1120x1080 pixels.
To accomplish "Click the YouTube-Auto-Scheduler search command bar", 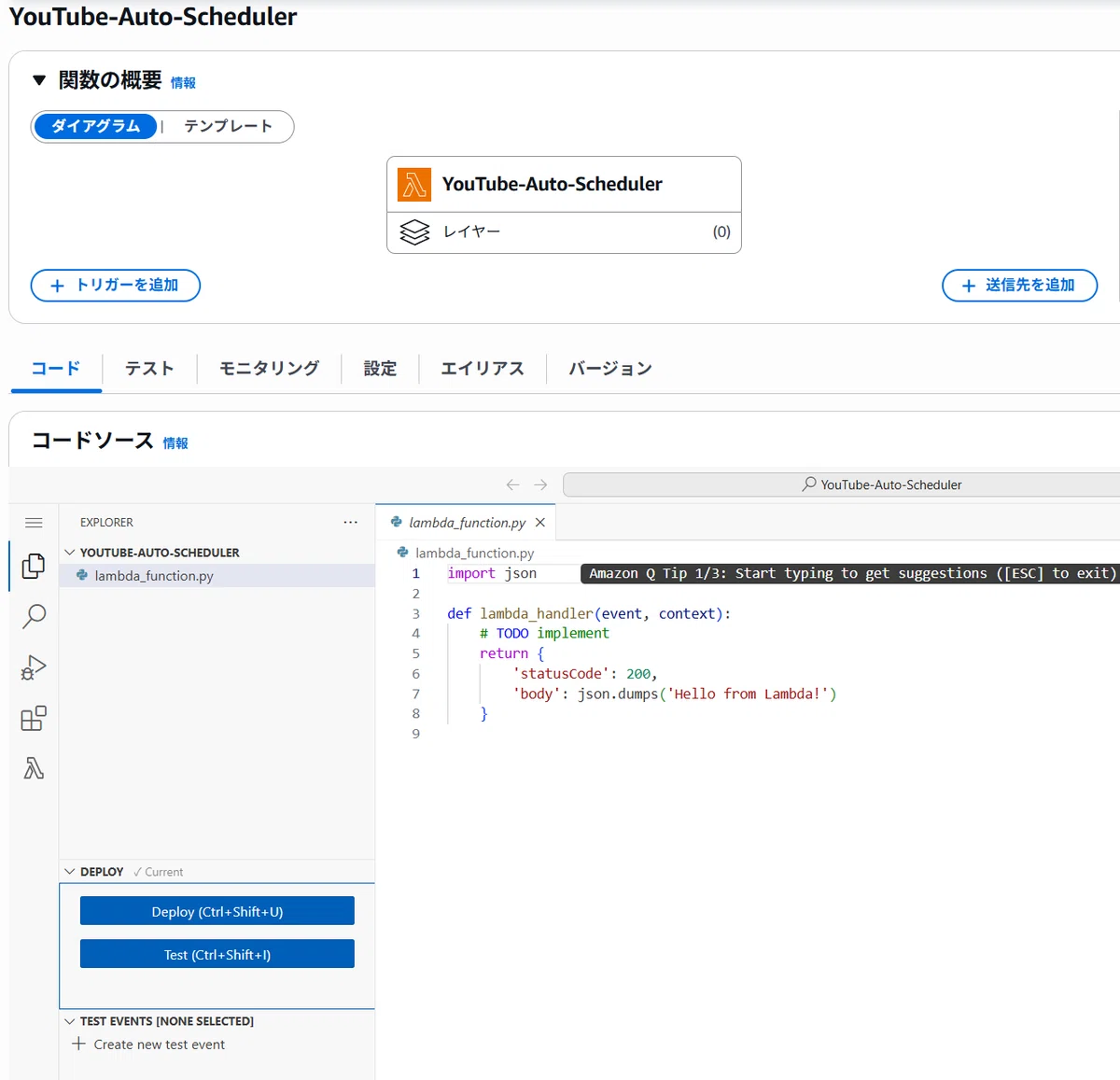I will (842, 484).
